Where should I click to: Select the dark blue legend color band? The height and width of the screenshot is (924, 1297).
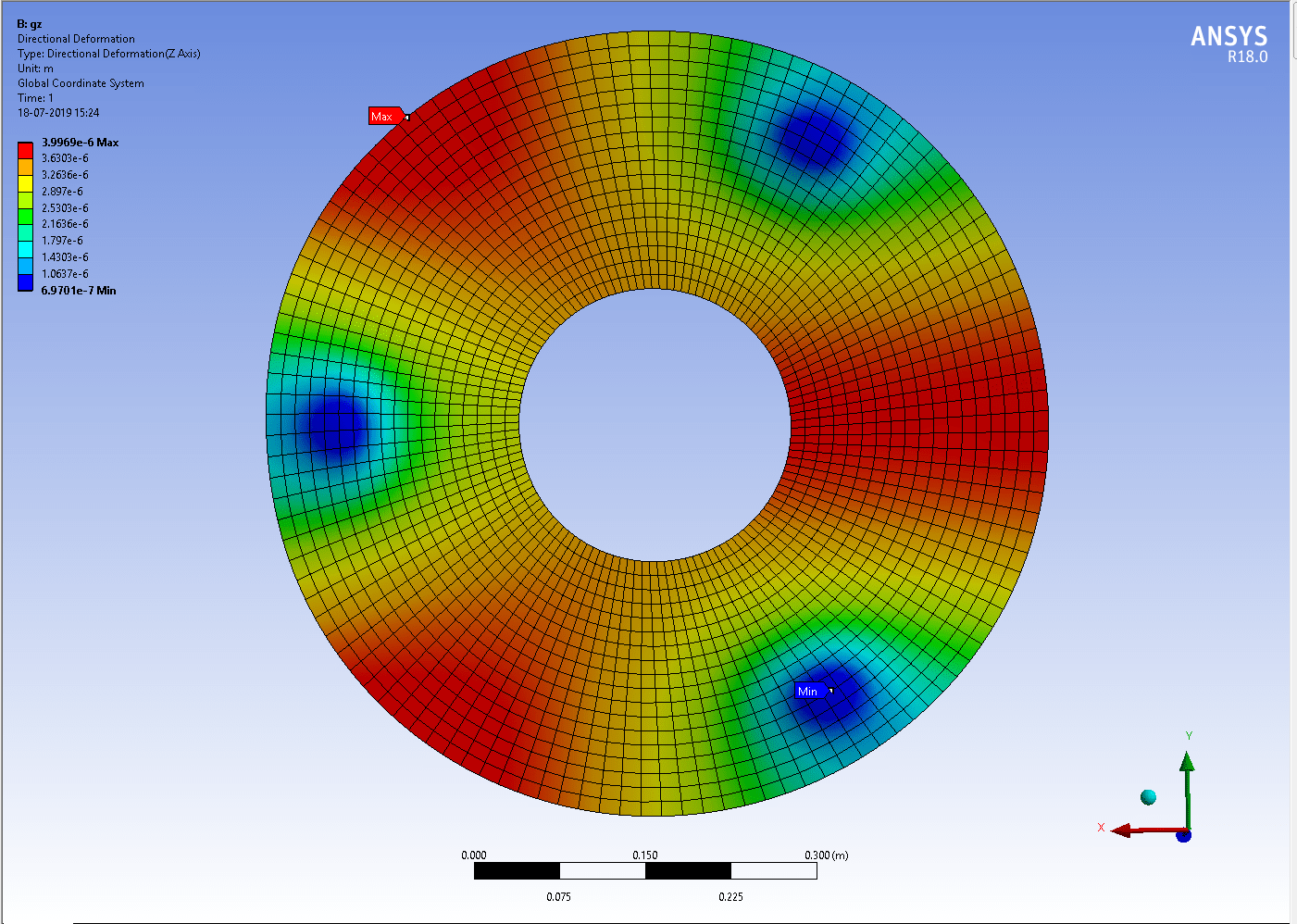pyautogui.click(x=25, y=282)
